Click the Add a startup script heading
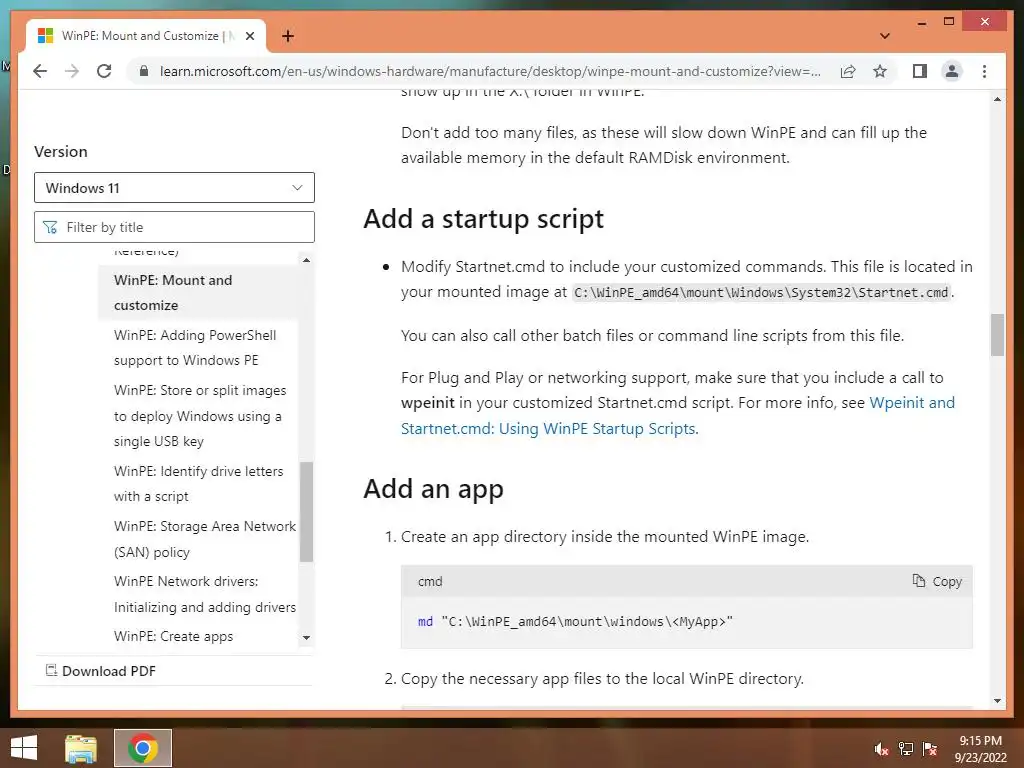Image resolution: width=1024 pixels, height=768 pixels. tap(483, 219)
